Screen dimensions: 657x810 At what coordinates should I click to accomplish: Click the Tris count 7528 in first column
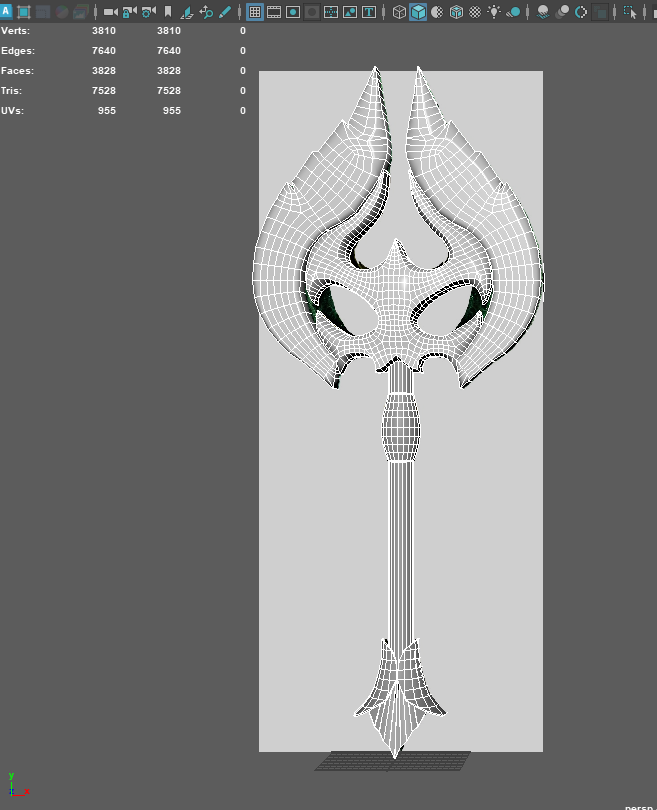[104, 90]
